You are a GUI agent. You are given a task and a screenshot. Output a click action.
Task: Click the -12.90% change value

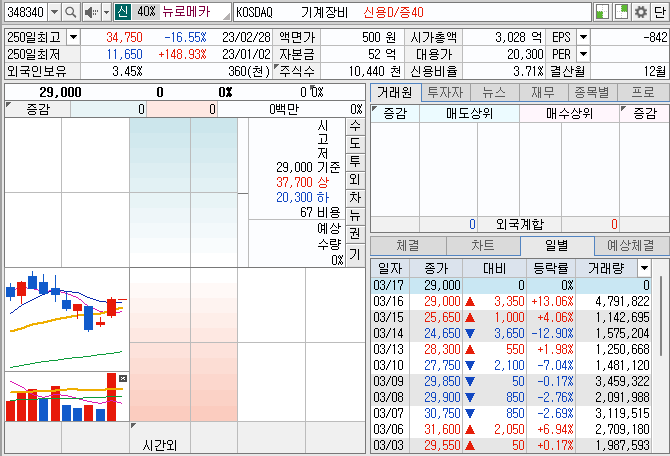(x=552, y=333)
